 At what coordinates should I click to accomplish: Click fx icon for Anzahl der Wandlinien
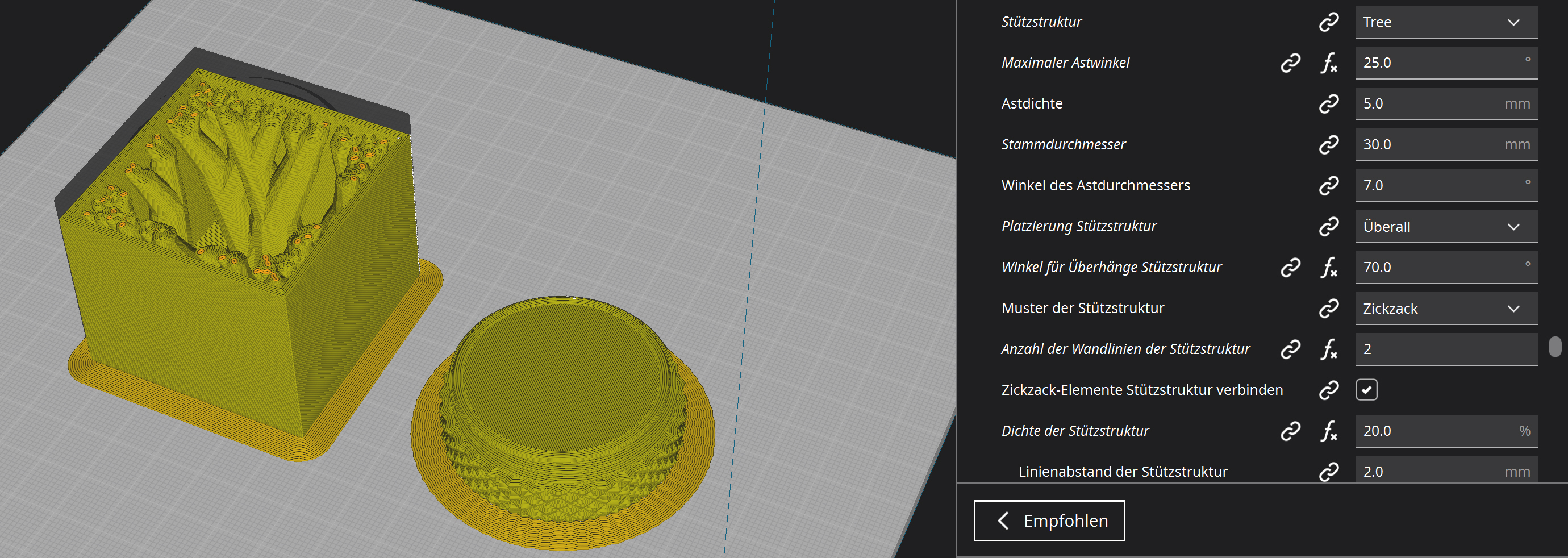tap(1328, 349)
